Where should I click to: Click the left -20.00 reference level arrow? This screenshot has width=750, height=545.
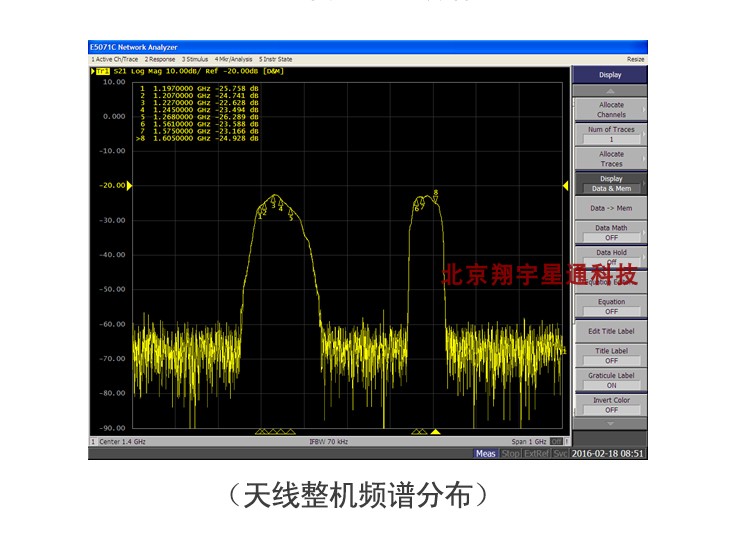129,186
